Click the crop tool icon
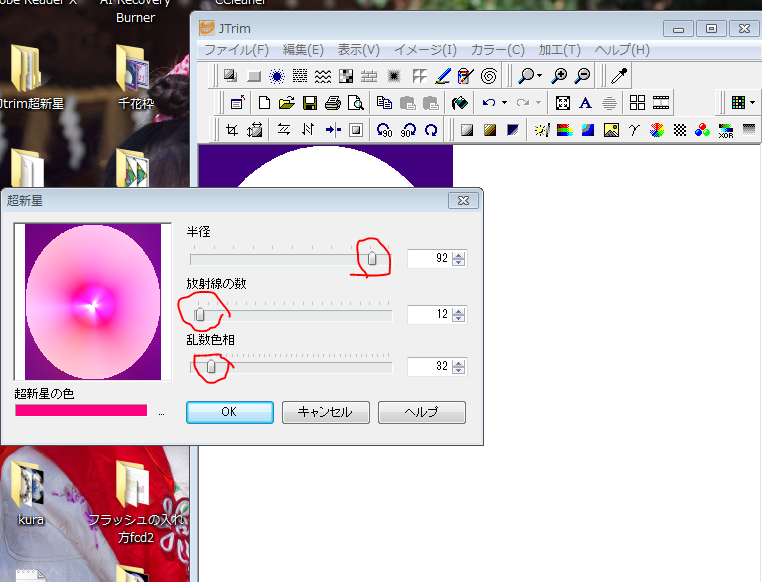This screenshot has width=762, height=582. click(232, 130)
